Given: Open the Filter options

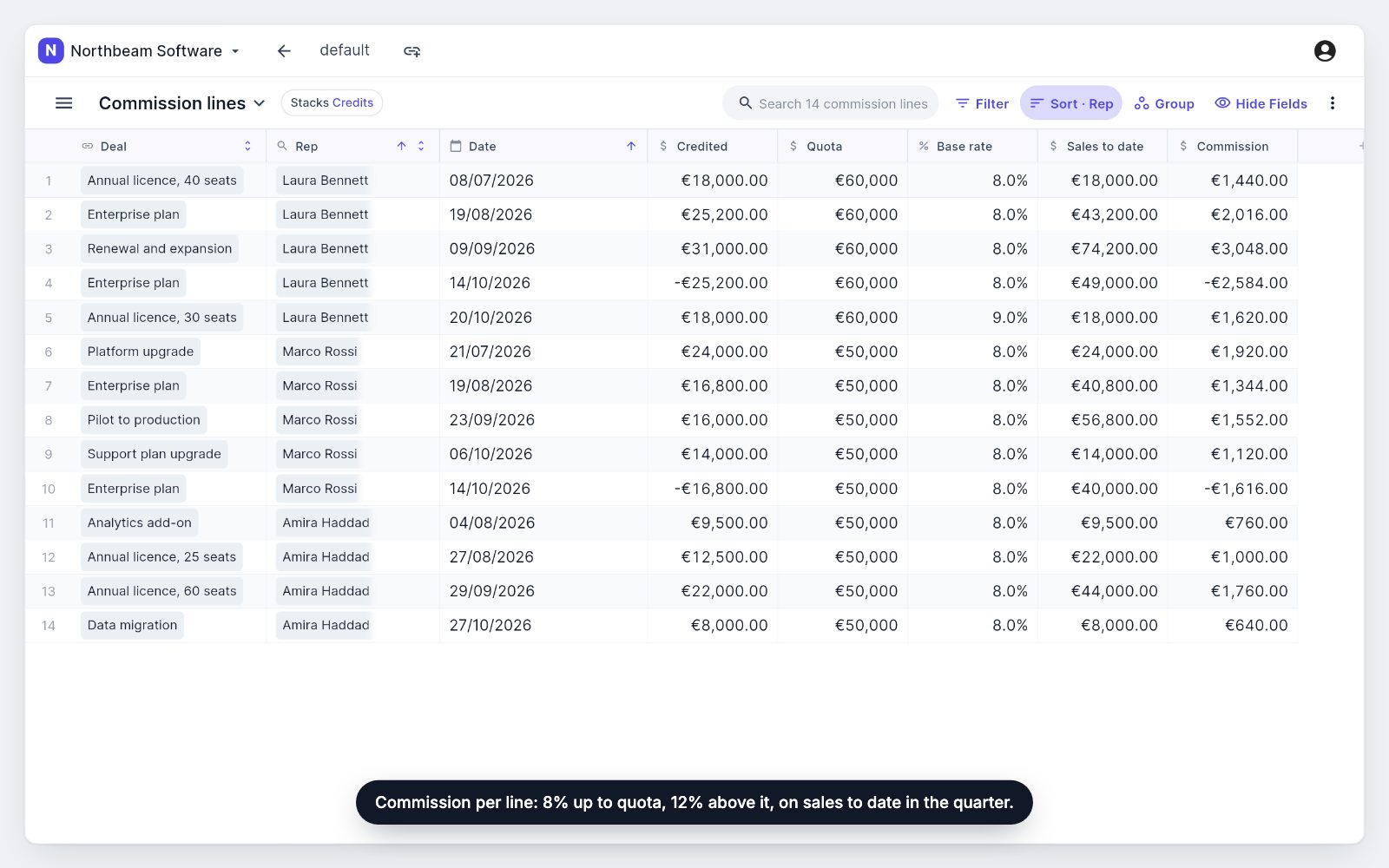Looking at the screenshot, I should [982, 103].
